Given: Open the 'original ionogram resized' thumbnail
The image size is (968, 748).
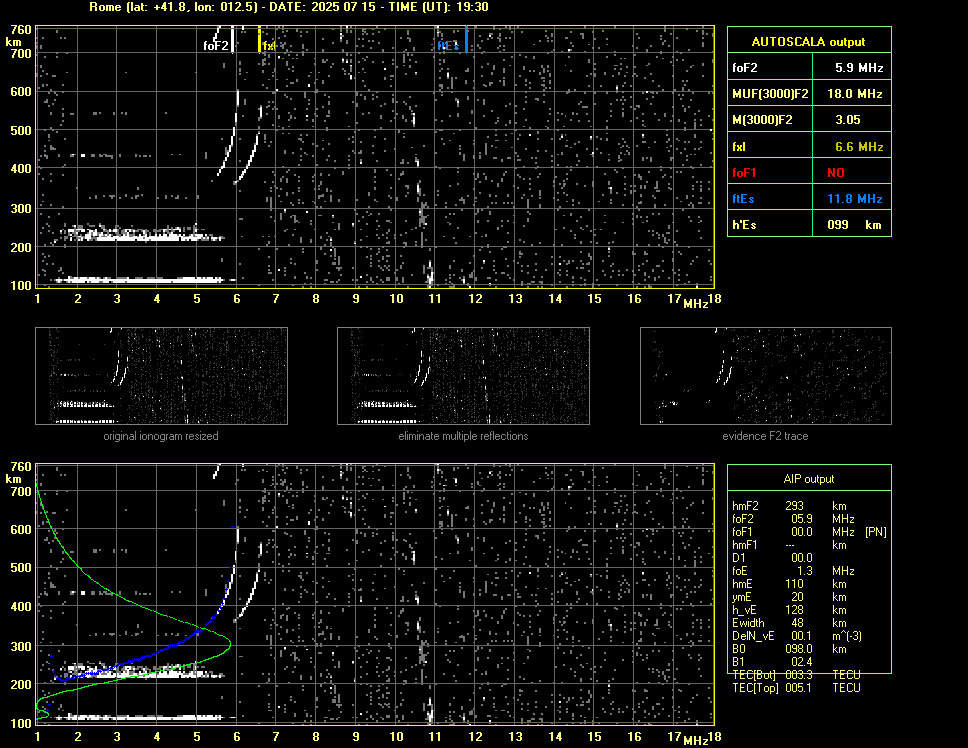Looking at the screenshot, I should tap(161, 376).
